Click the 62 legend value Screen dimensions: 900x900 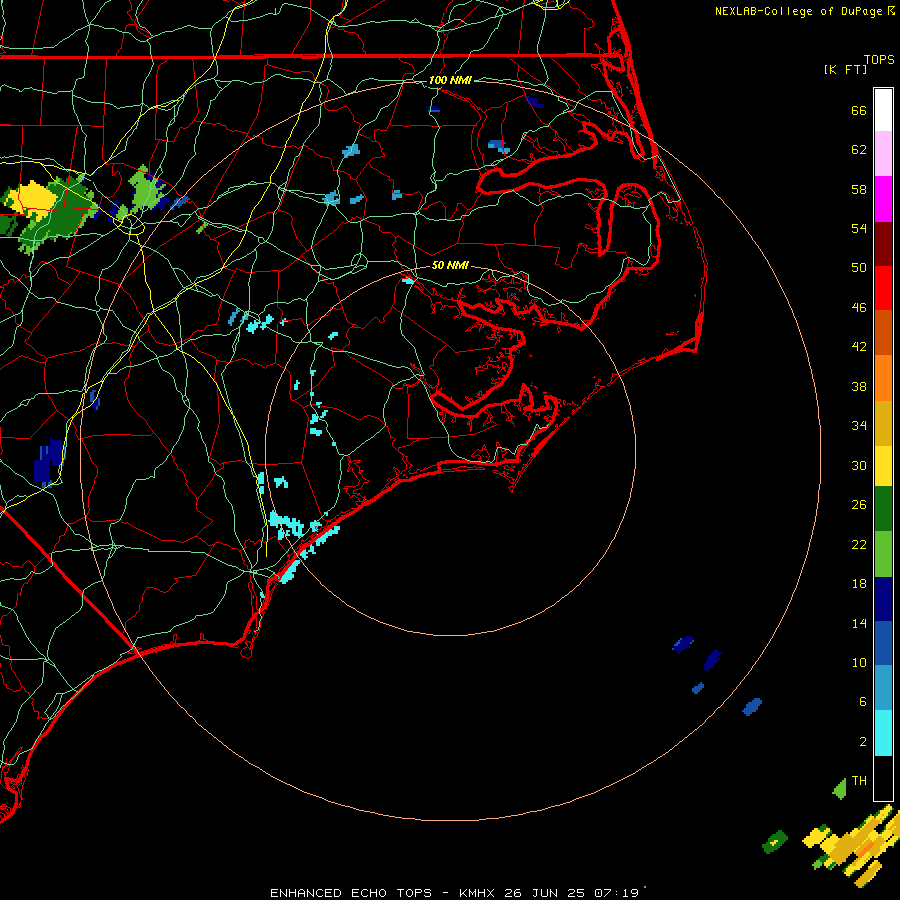[859, 150]
